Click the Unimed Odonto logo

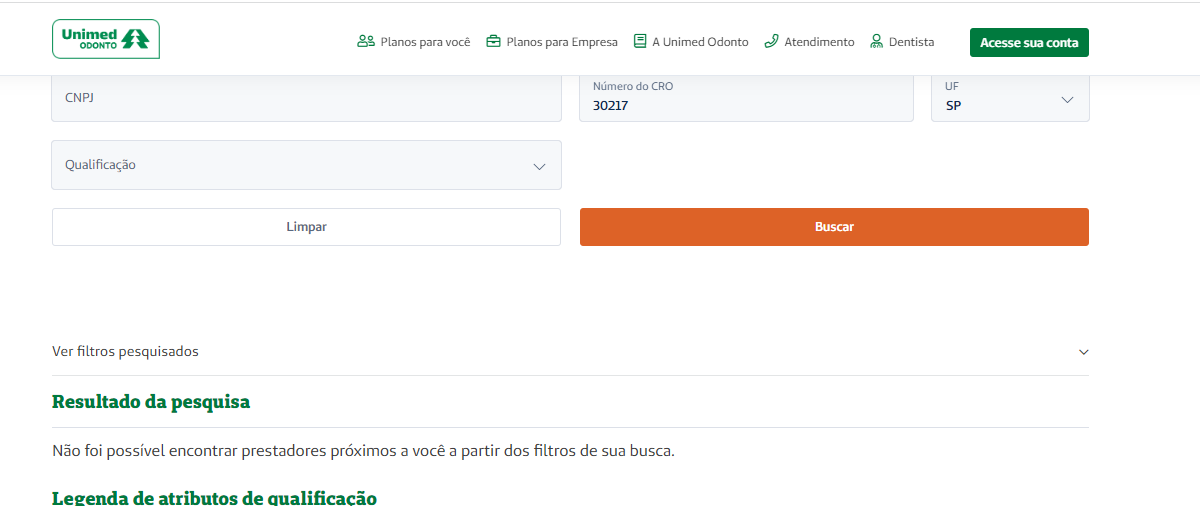pos(106,39)
